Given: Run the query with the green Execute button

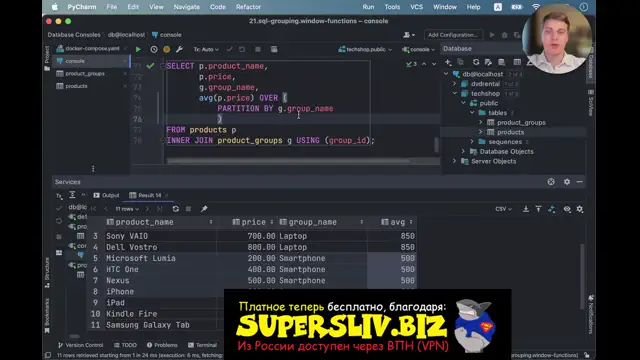Looking at the screenshot, I should click(x=138, y=49).
